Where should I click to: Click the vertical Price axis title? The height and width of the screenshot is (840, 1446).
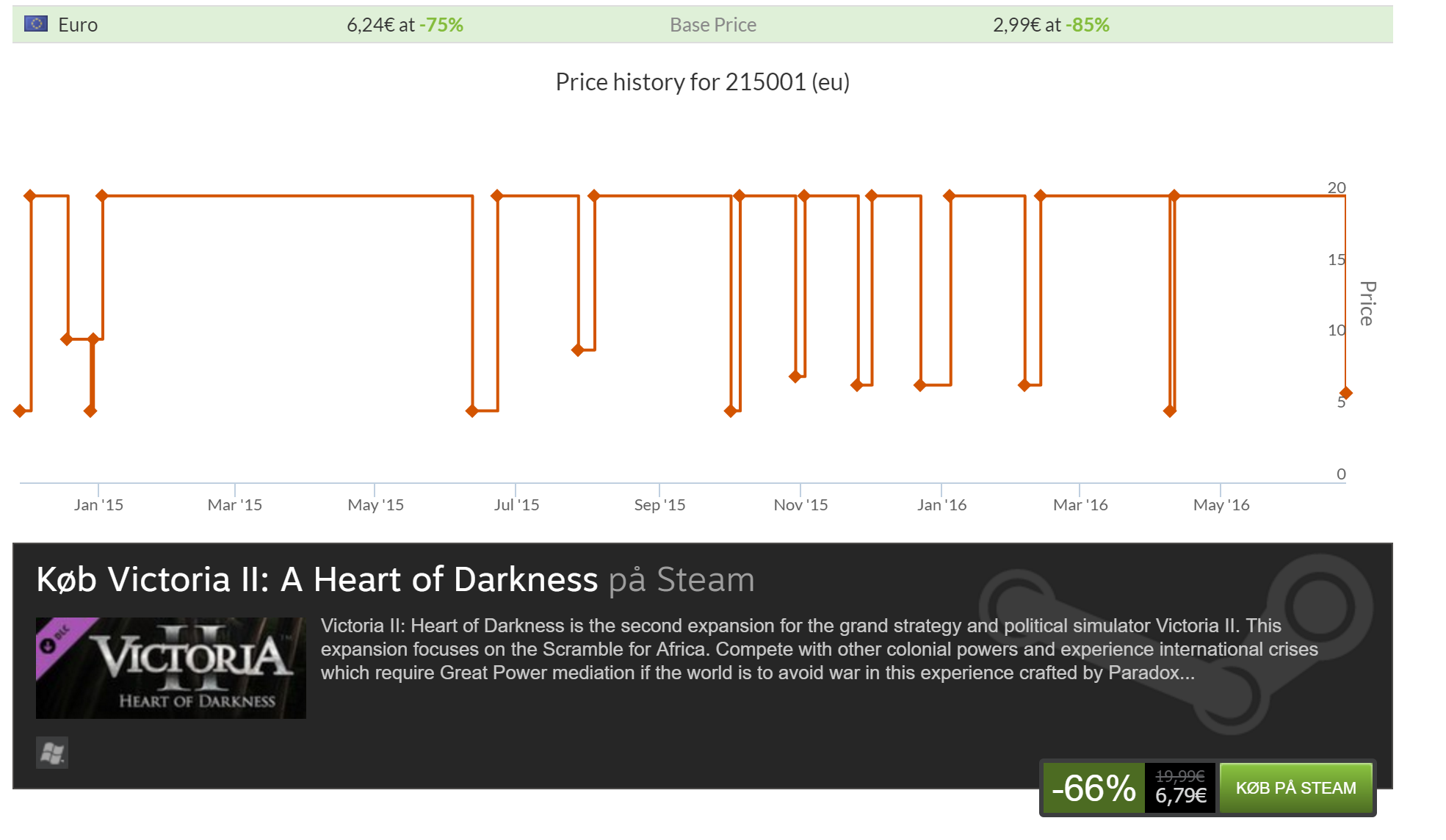point(1366,303)
